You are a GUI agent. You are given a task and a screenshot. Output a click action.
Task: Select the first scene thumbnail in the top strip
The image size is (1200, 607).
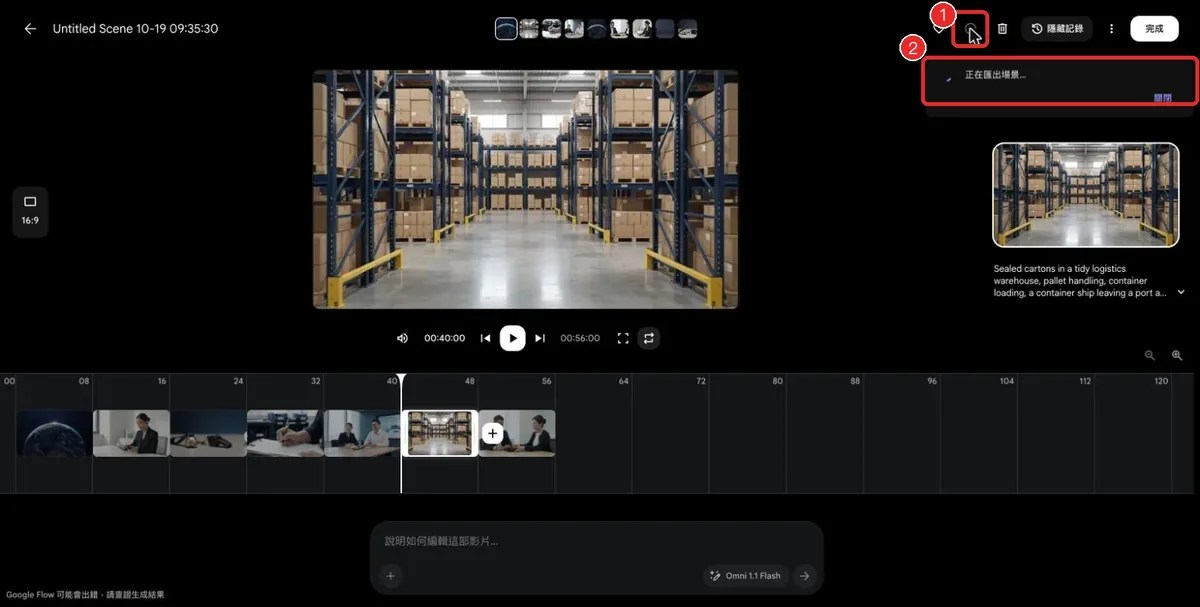506,29
